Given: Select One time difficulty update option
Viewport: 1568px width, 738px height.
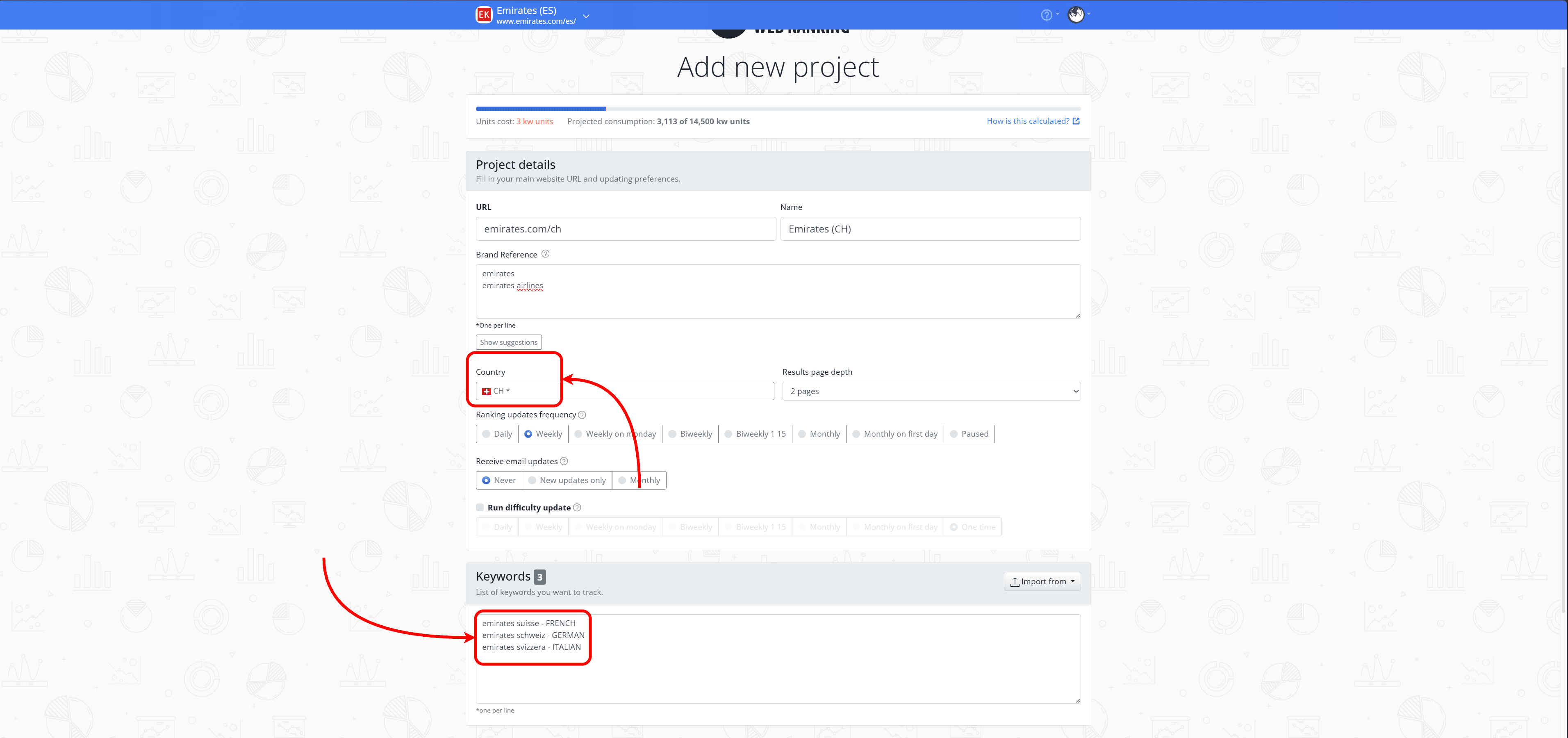Looking at the screenshot, I should pyautogui.click(x=973, y=527).
